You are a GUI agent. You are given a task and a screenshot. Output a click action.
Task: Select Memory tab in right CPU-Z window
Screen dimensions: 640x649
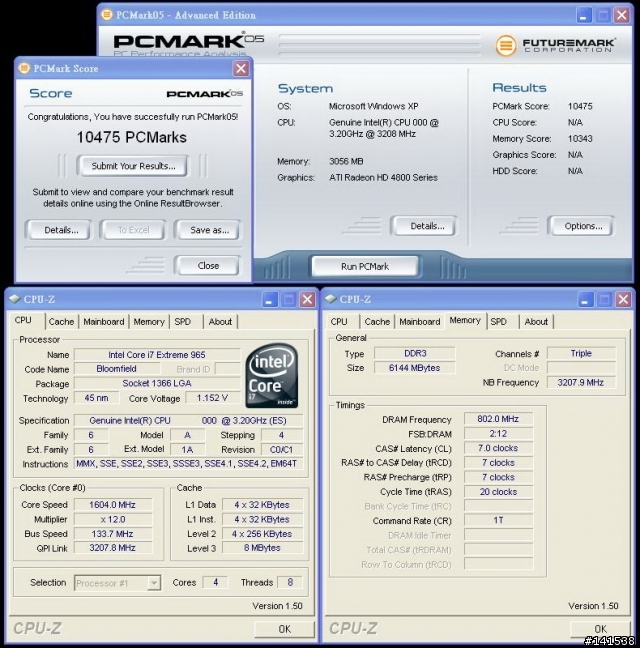tap(465, 321)
